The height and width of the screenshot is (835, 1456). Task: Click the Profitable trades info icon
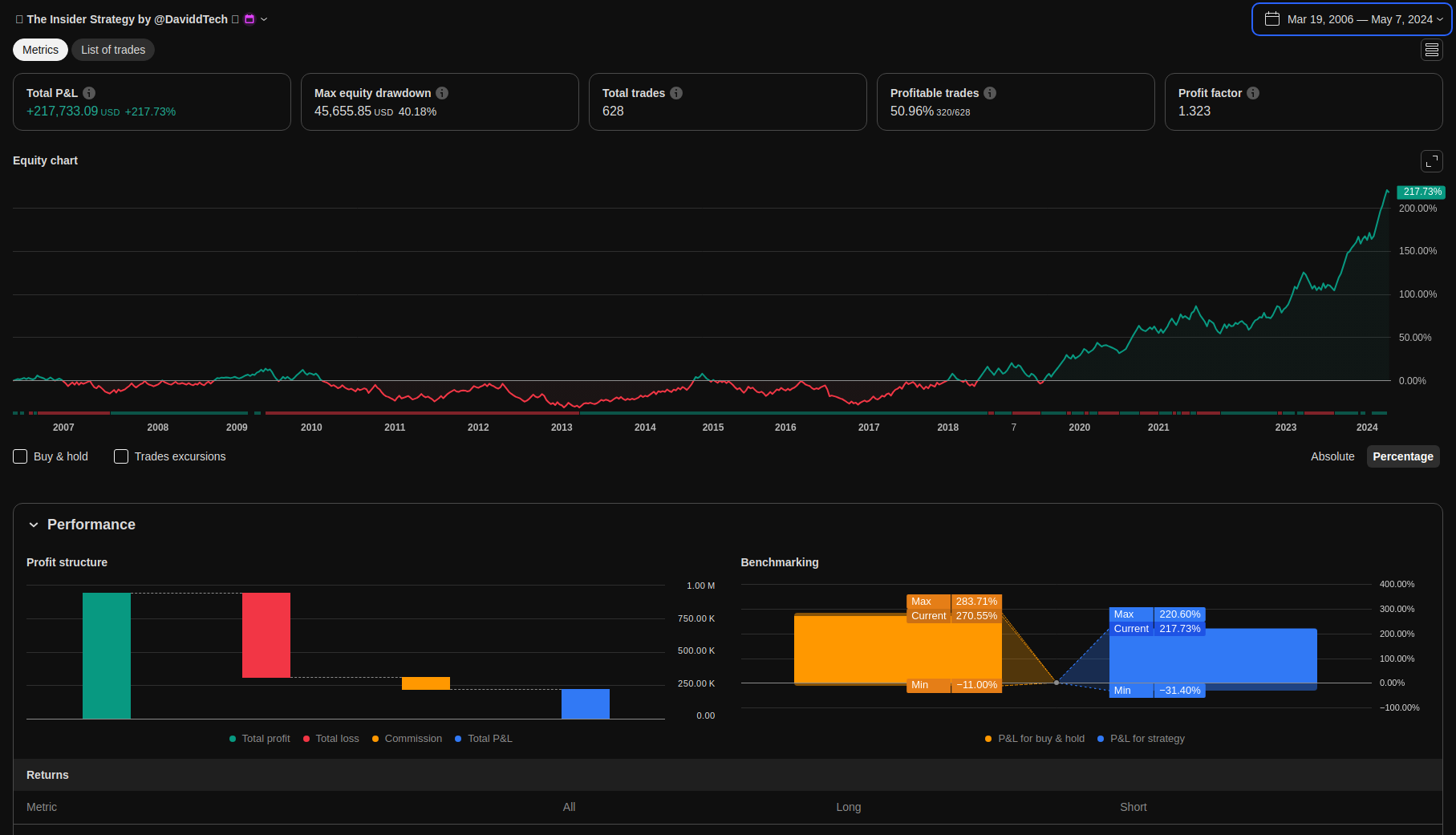tap(990, 93)
